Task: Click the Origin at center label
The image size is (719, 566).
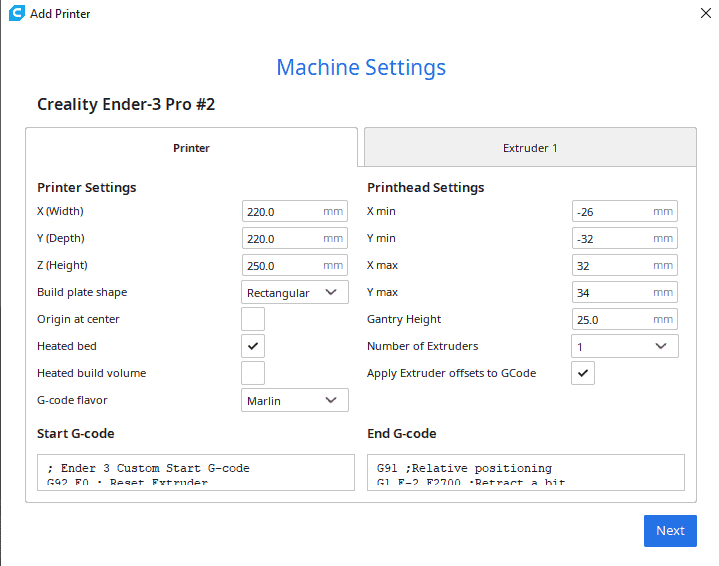Action: click(x=78, y=319)
